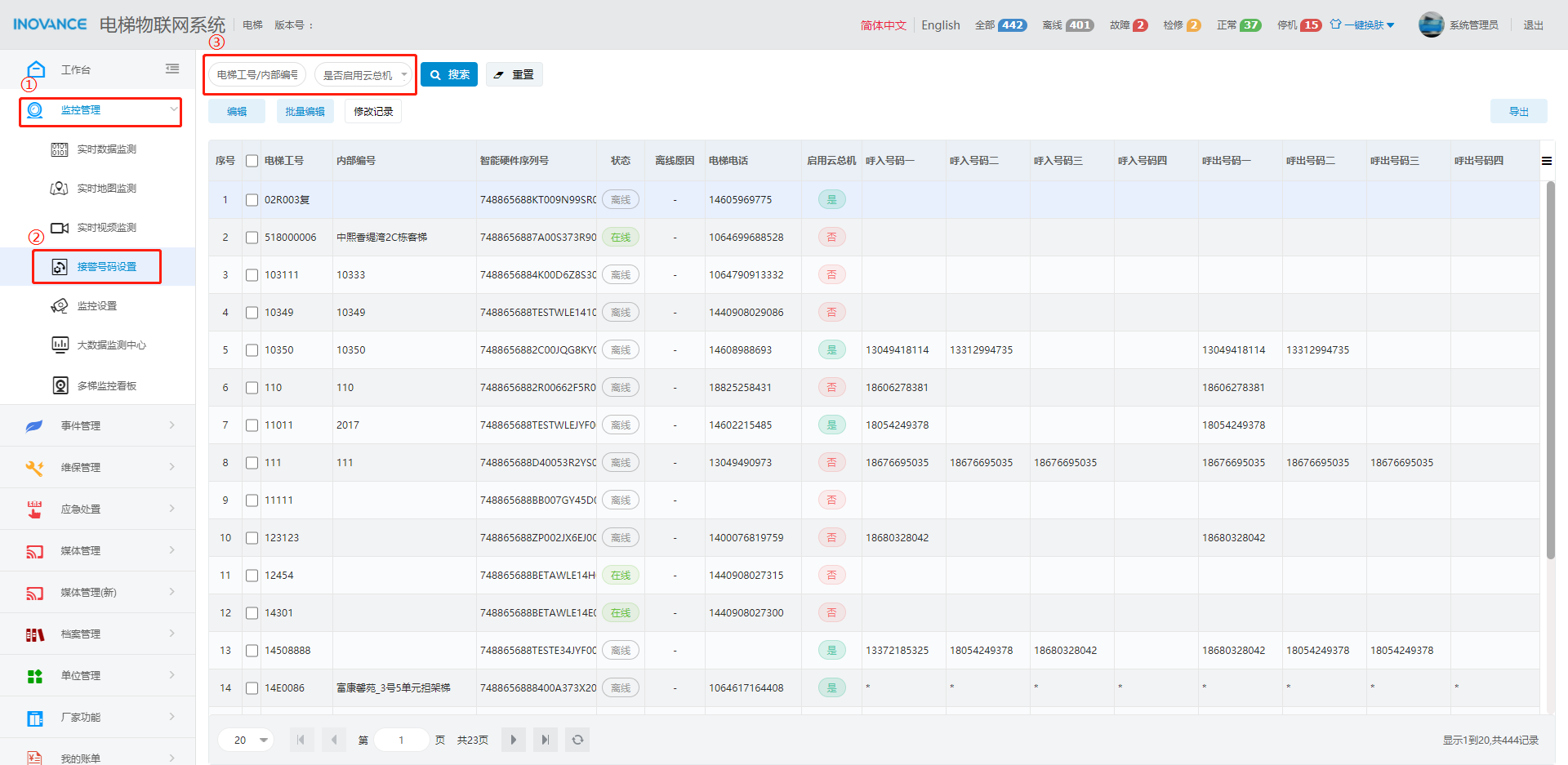This screenshot has height=765, width=1568.
Task: Click the export button
Action: [x=1518, y=112]
